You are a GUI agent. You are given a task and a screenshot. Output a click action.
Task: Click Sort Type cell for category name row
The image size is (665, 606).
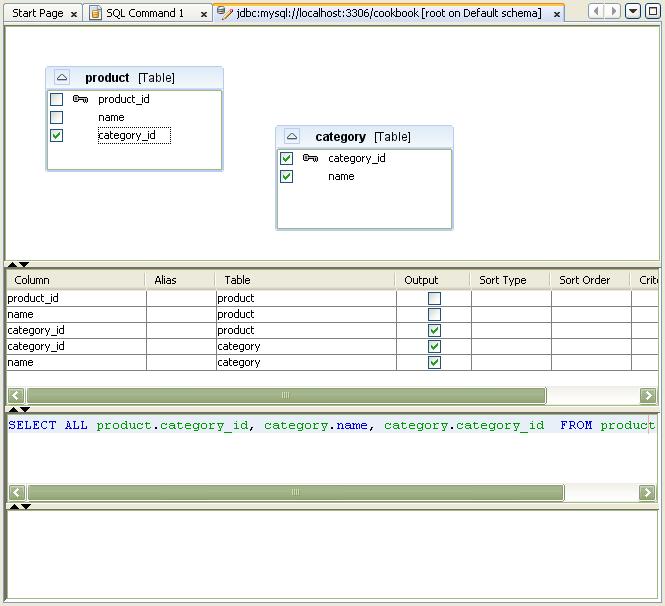(x=511, y=363)
